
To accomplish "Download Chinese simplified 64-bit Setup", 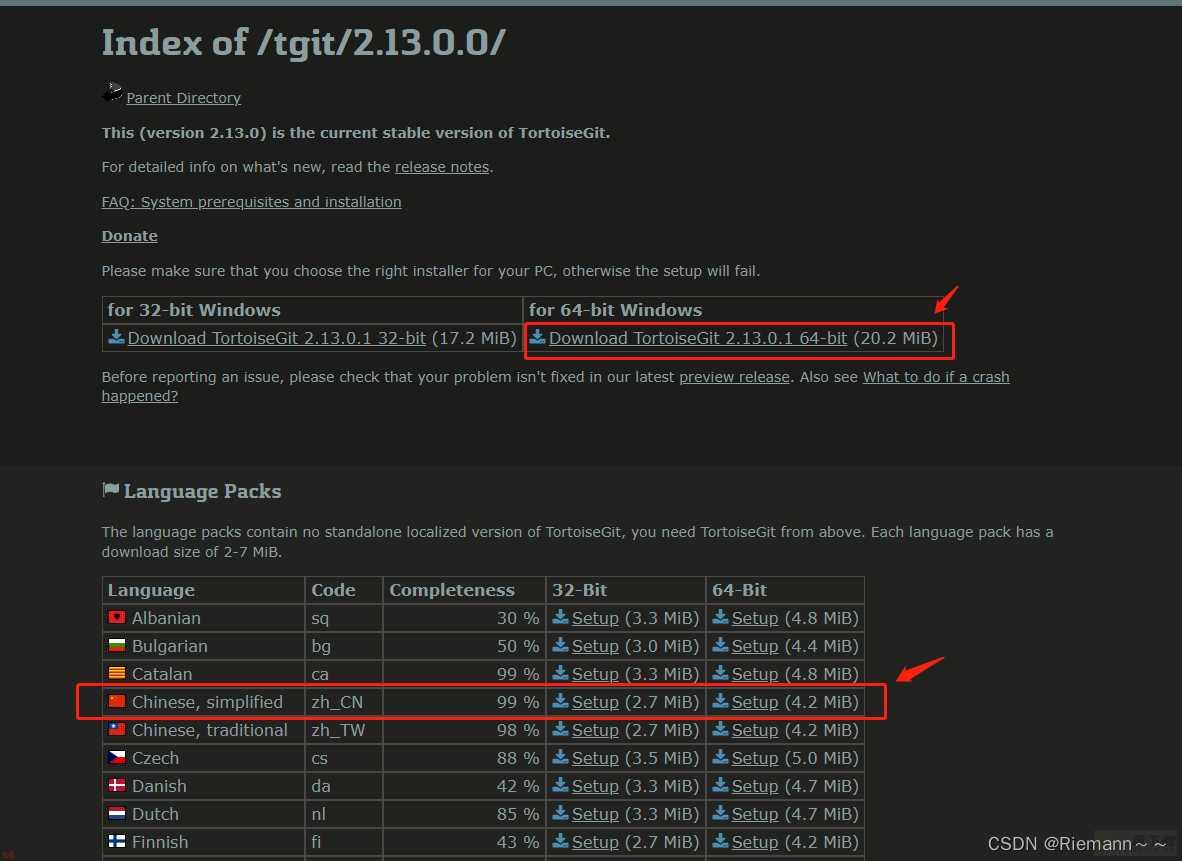I will (x=755, y=702).
